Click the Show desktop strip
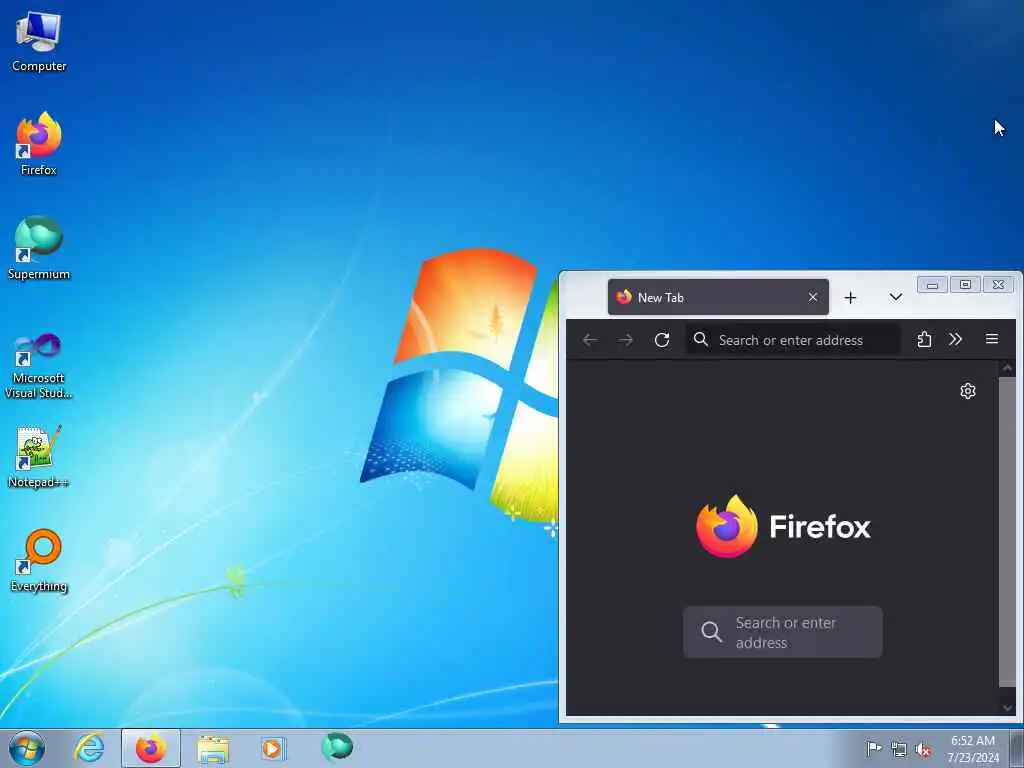Image resolution: width=1024 pixels, height=768 pixels. [1017, 748]
